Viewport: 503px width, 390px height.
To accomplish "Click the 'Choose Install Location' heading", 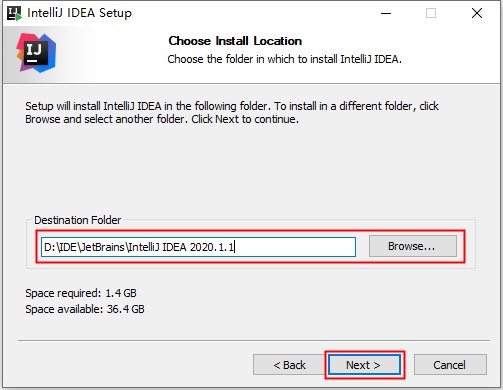I will pos(235,41).
